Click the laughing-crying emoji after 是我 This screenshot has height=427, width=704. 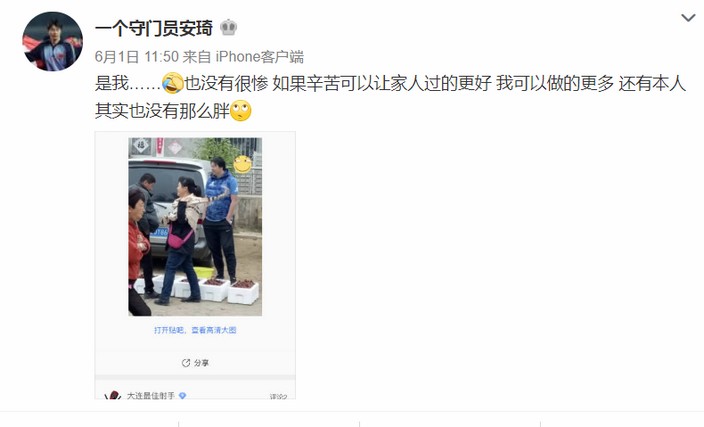pos(172,84)
